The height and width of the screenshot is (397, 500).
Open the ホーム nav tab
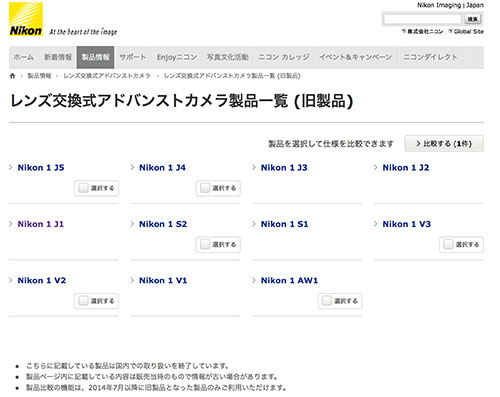[x=23, y=57]
